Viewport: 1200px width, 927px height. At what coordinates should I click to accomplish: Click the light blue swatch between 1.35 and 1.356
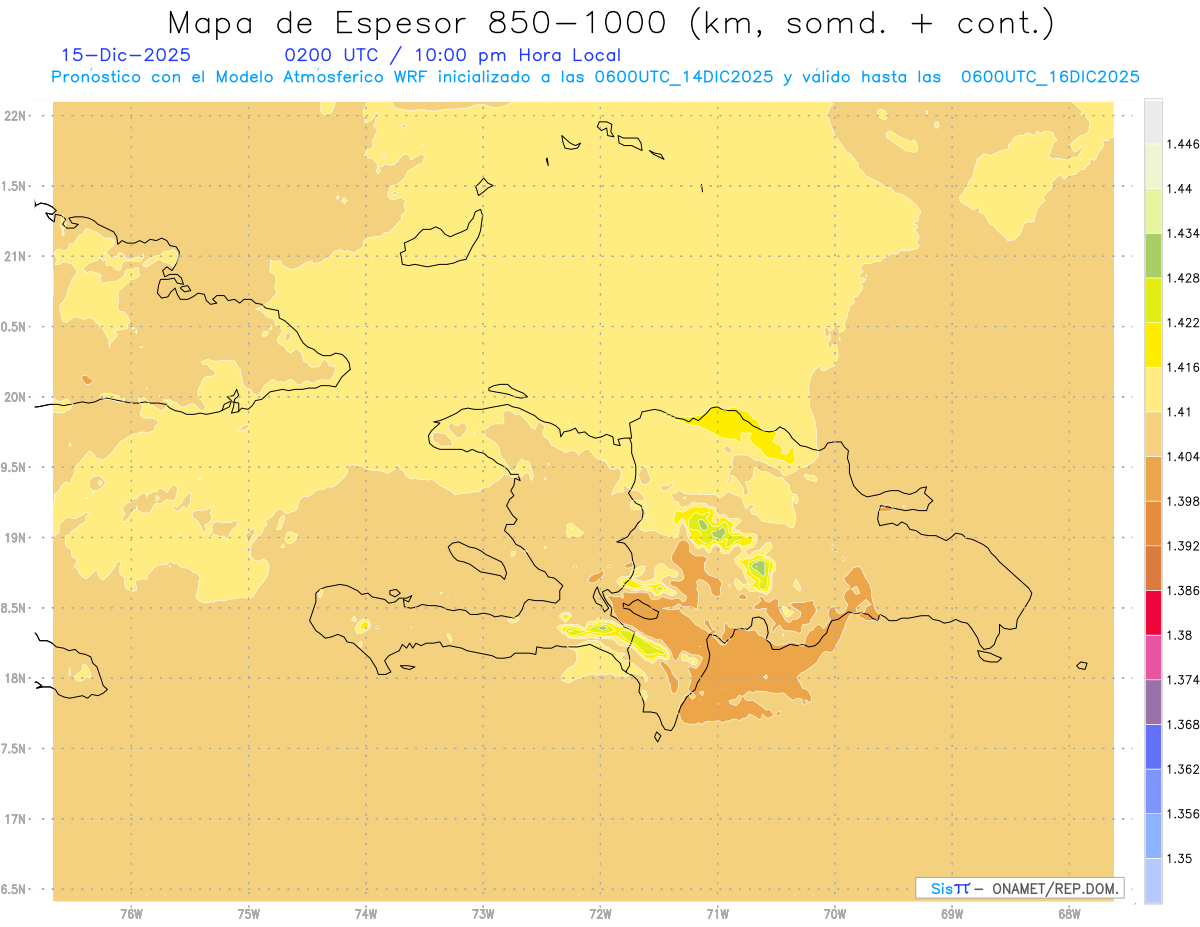(1153, 836)
